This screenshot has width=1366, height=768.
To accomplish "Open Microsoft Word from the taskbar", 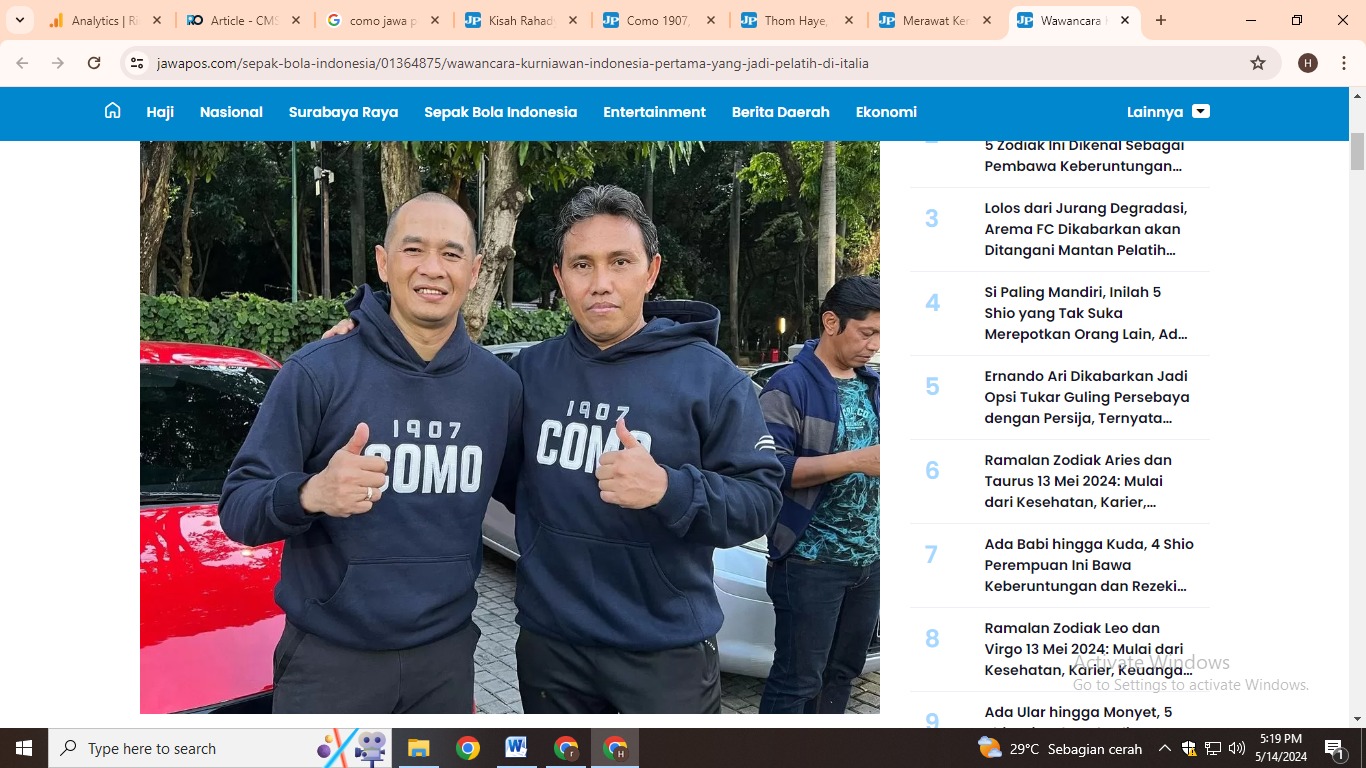I will (516, 748).
